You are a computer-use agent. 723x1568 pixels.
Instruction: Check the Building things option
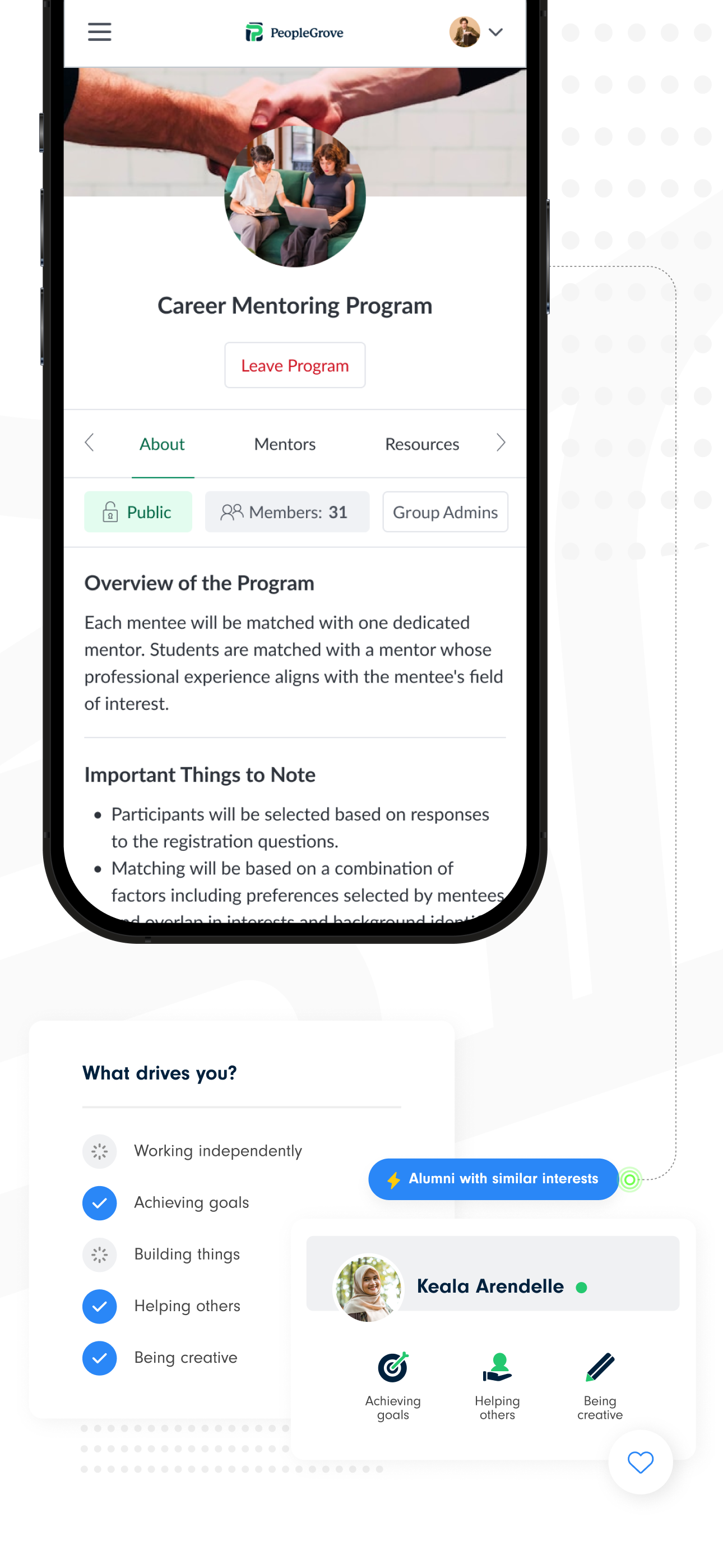(99, 1255)
